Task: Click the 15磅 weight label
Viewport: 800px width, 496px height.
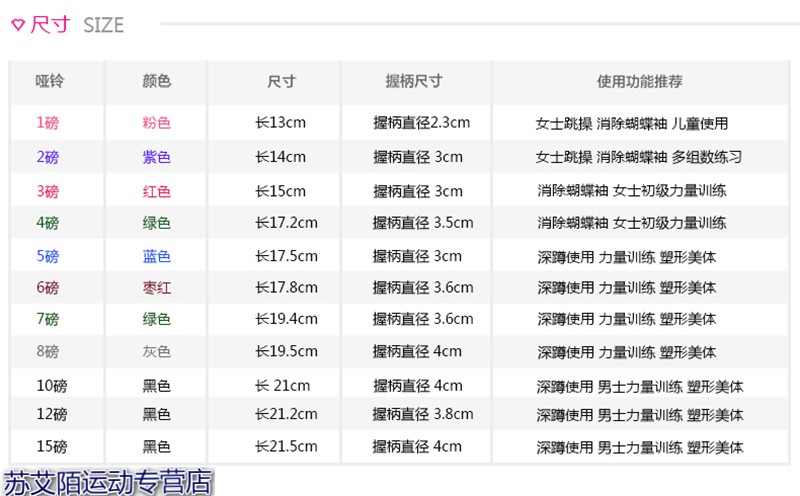Action: pyautogui.click(x=51, y=447)
